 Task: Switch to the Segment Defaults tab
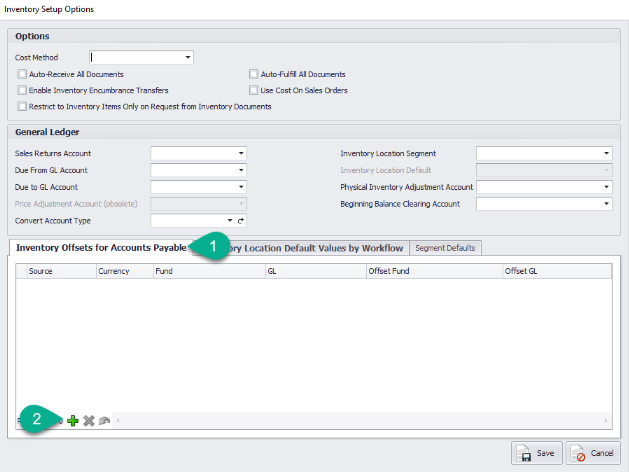[x=446, y=247]
